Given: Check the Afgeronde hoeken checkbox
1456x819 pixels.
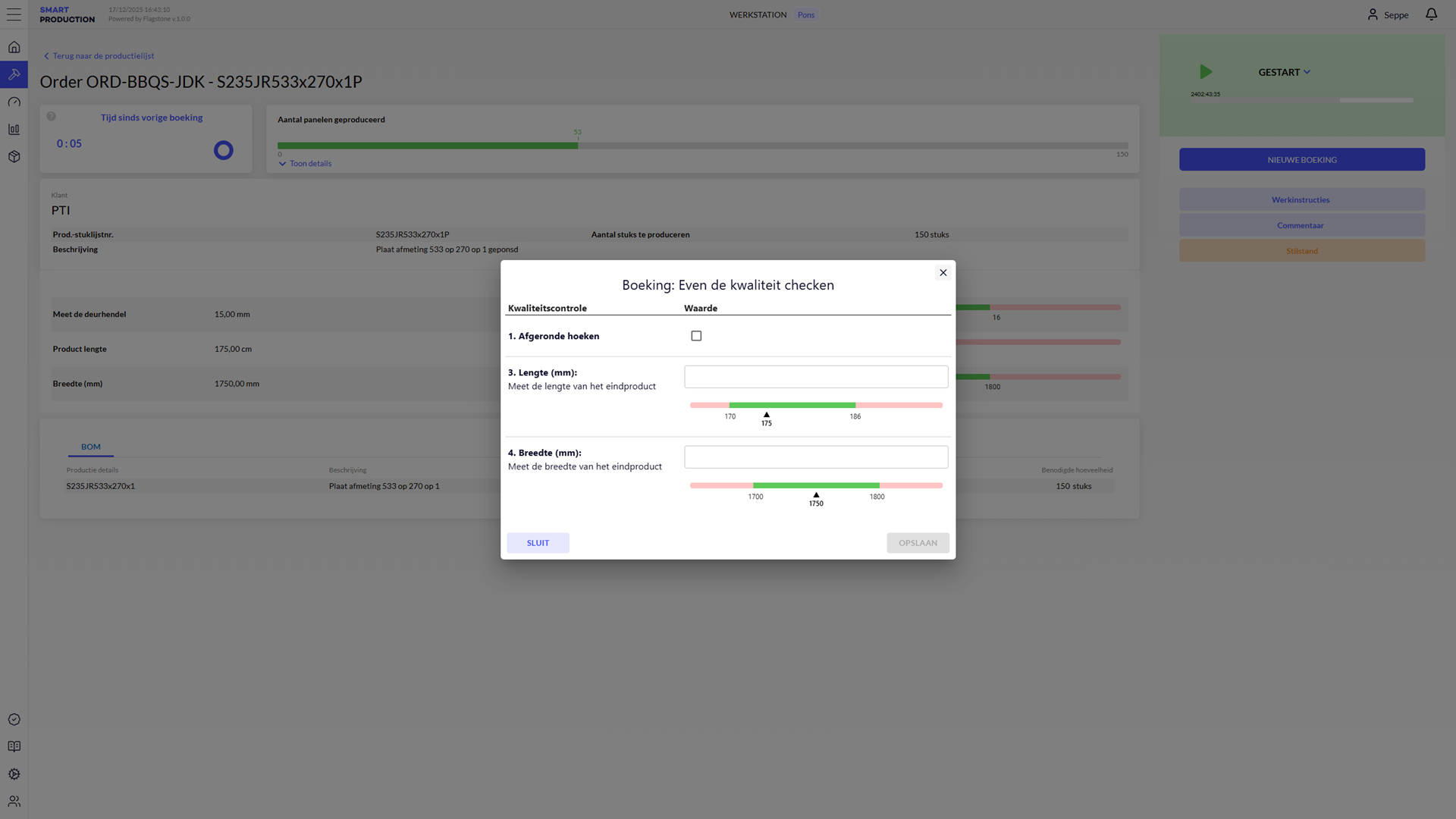Looking at the screenshot, I should click(696, 336).
